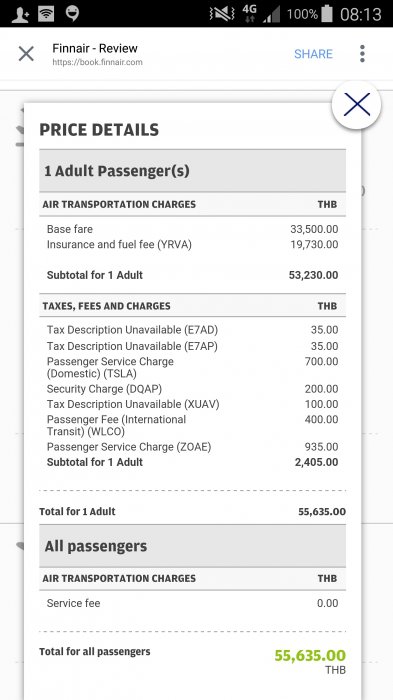Tap the vibrate mute status icon
Viewport: 393px width, 700px height.
pyautogui.click(x=222, y=14)
